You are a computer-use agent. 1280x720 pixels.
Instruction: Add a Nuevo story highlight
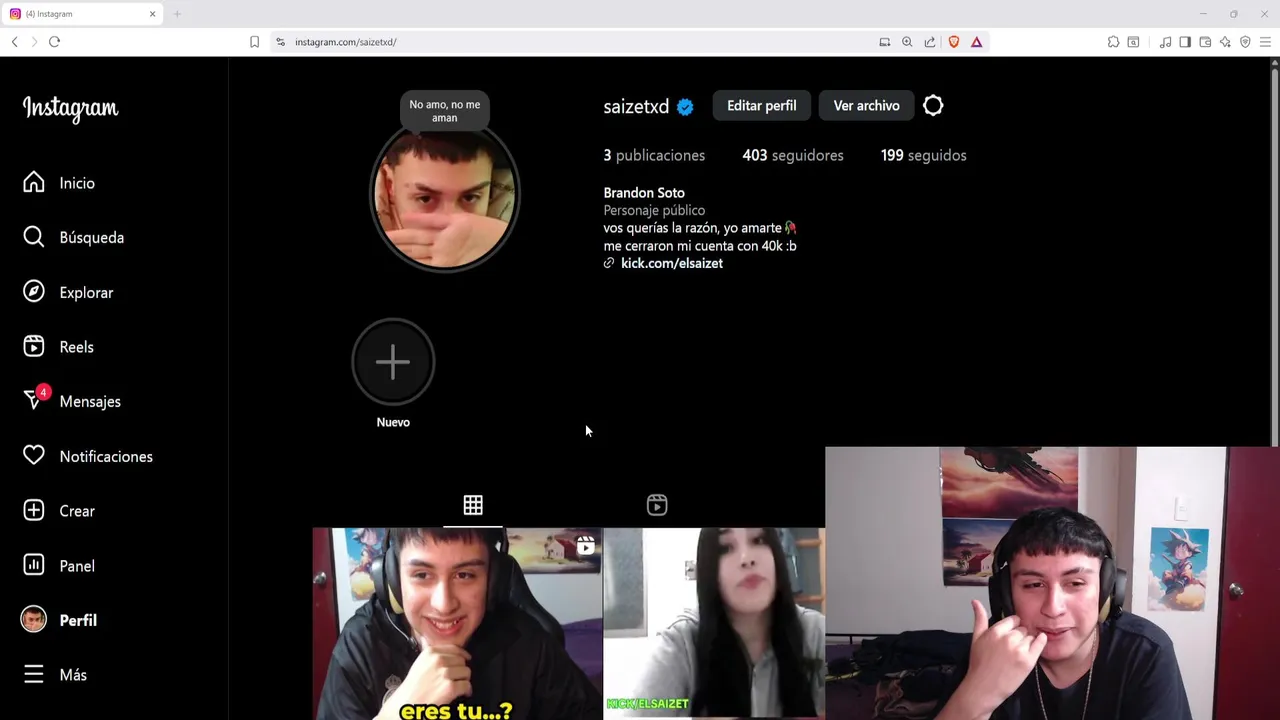coord(393,362)
